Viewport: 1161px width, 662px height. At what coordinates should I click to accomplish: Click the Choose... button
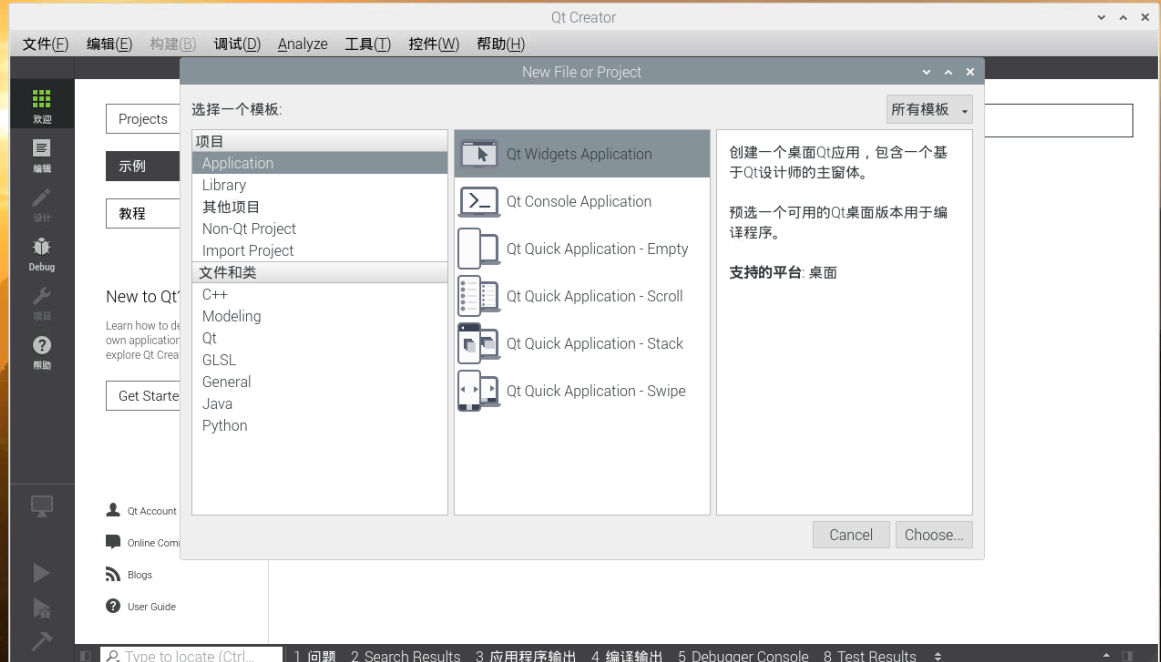pyautogui.click(x=934, y=535)
